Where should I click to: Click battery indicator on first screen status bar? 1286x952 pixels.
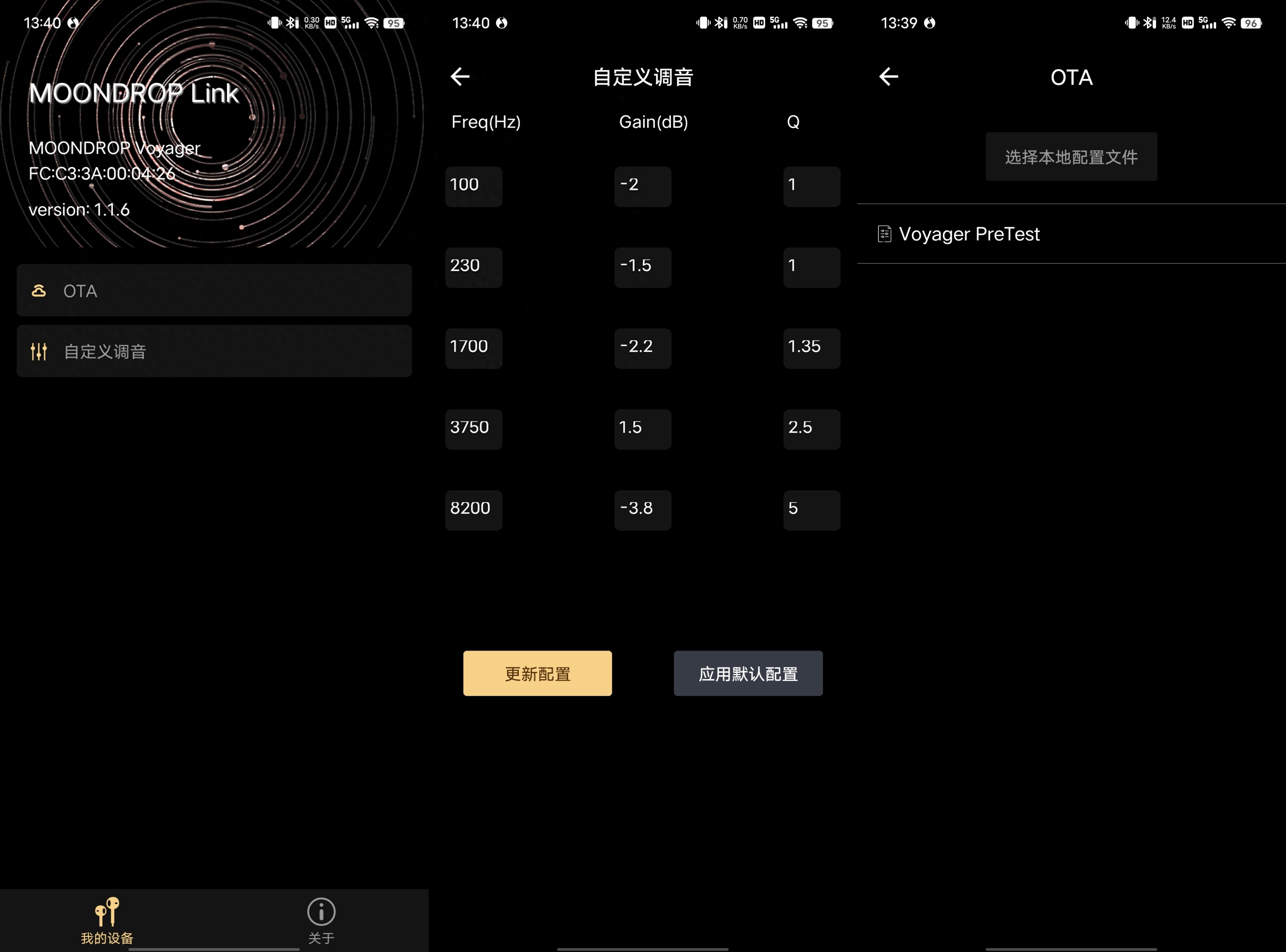pyautogui.click(x=394, y=23)
